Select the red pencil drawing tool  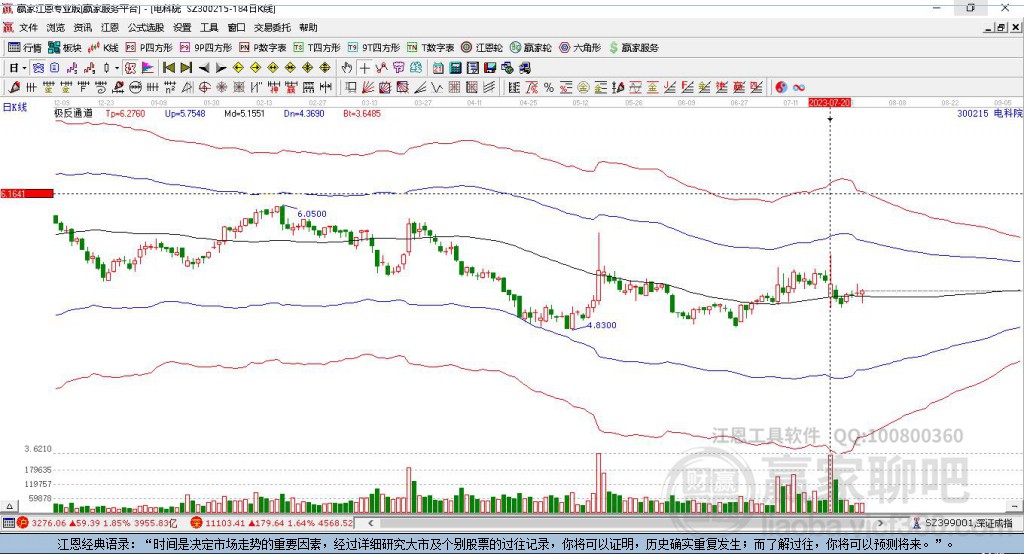pyautogui.click(x=14, y=87)
